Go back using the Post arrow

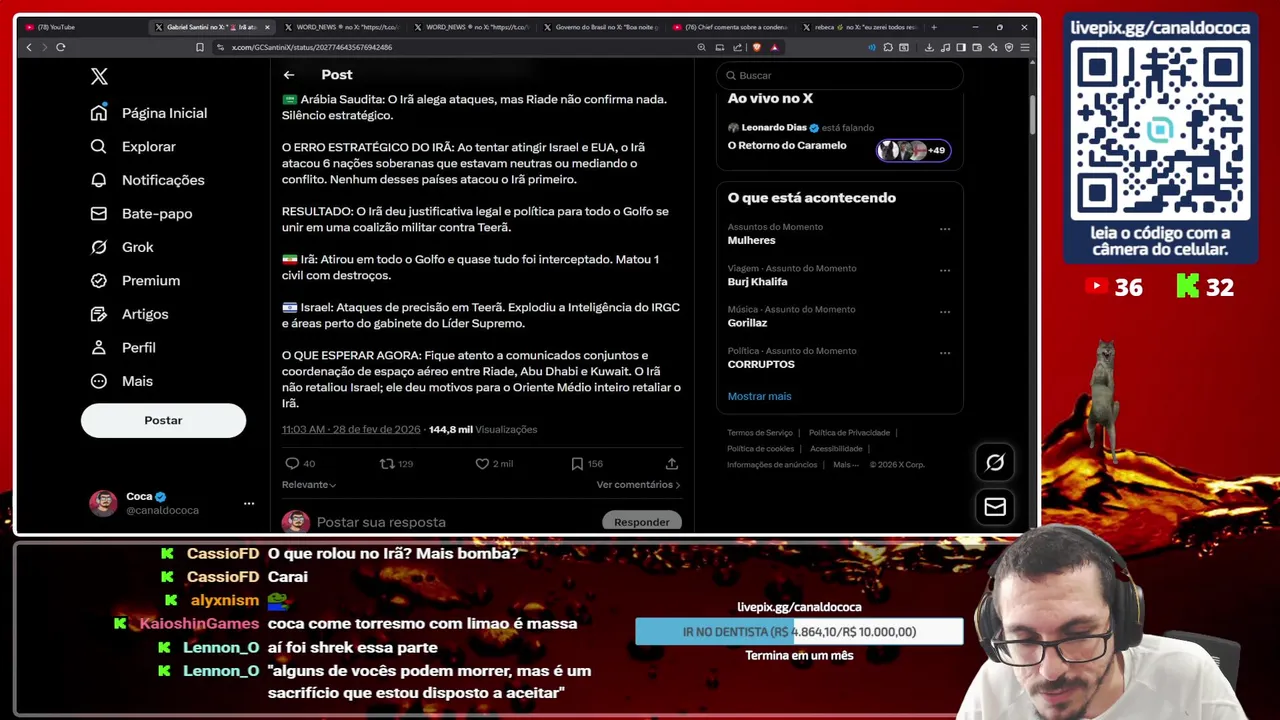tap(289, 75)
